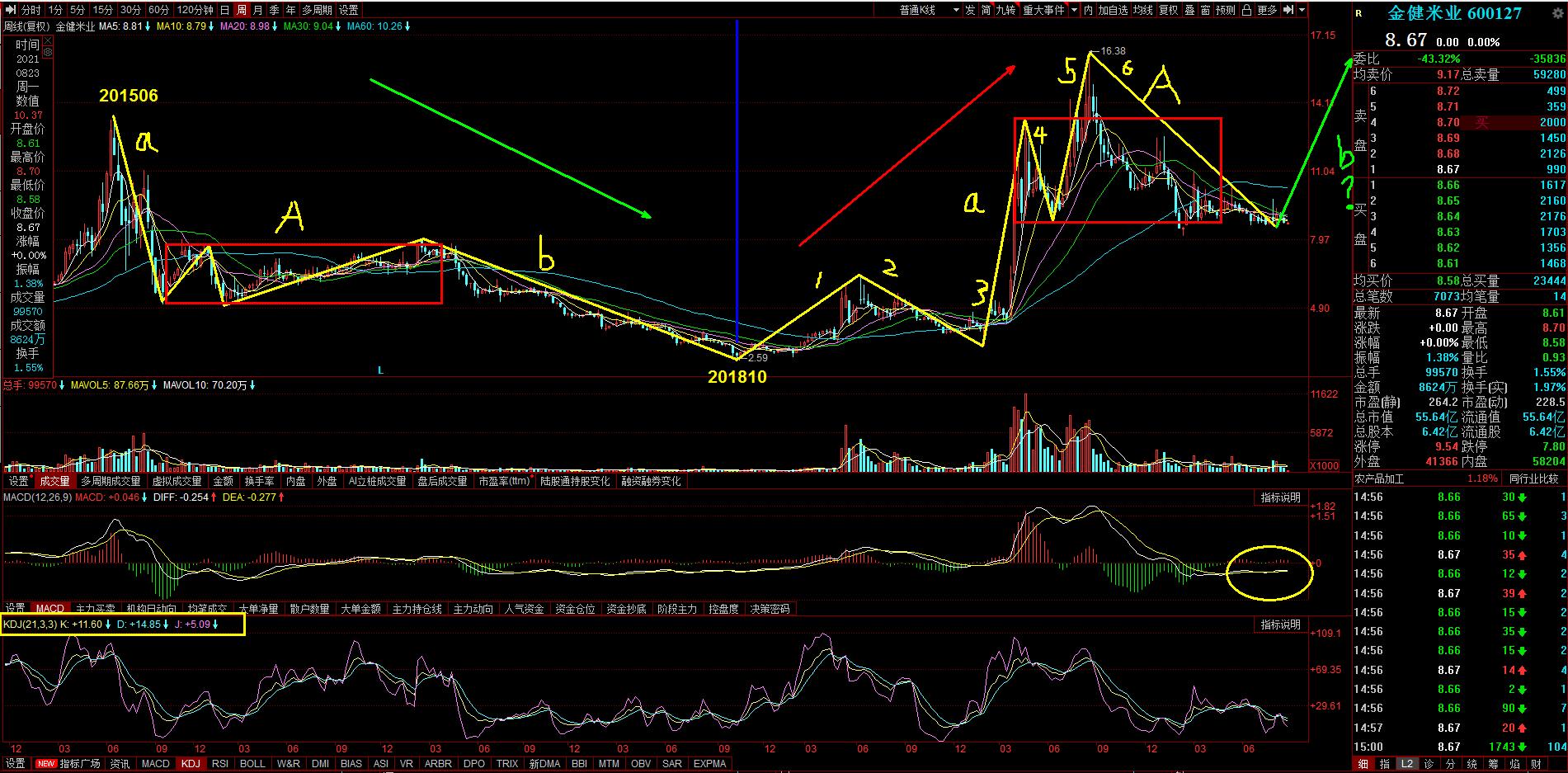The image size is (1568, 773).
Task: Click the 2.59 low price label
Action: (756, 357)
